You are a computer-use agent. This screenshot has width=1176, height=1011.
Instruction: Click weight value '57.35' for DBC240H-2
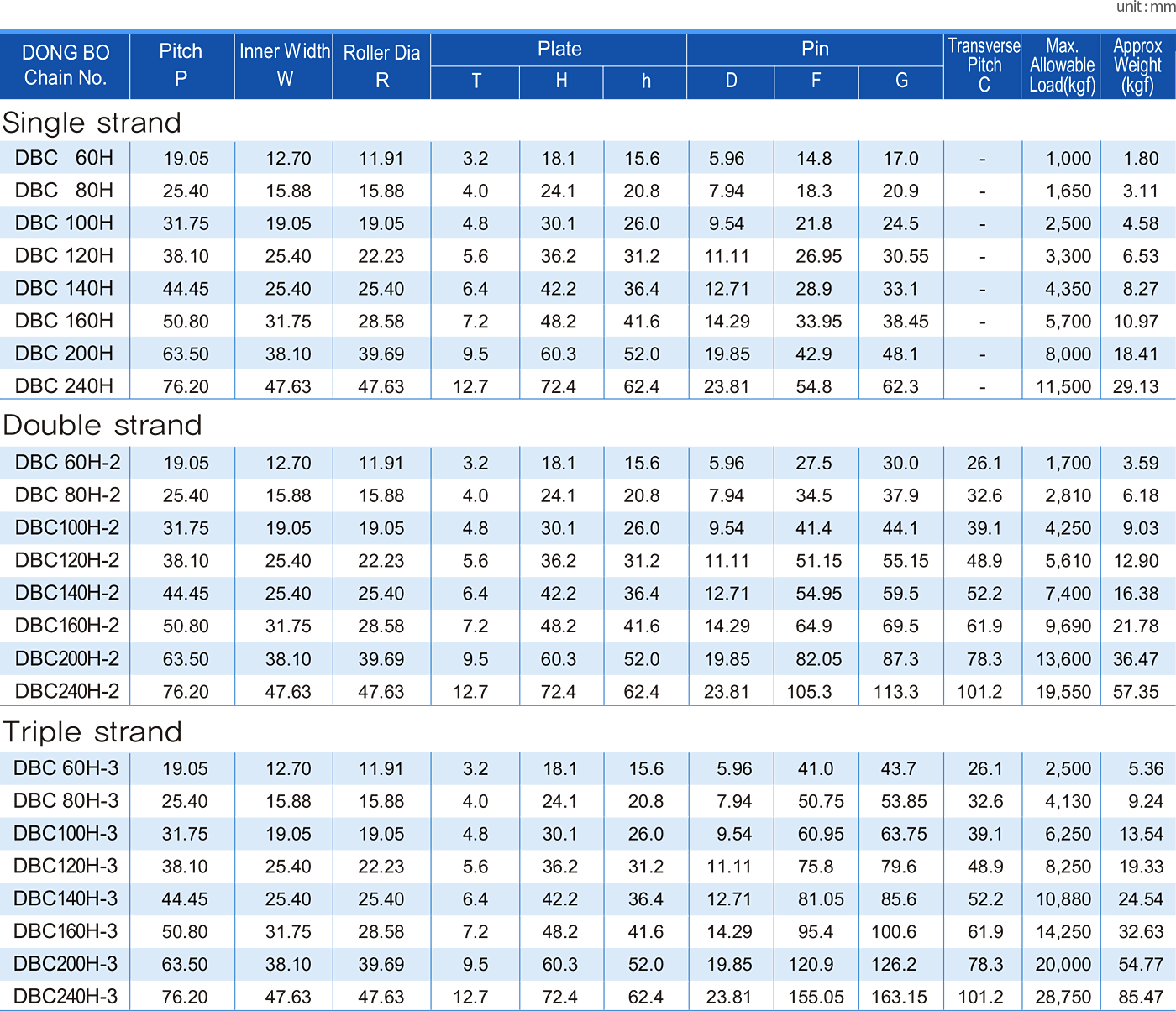pyautogui.click(x=1136, y=693)
